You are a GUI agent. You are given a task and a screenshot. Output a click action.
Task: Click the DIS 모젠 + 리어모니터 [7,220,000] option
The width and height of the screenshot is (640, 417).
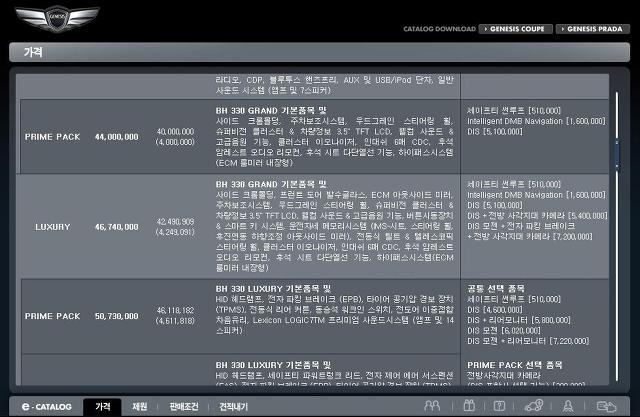tap(528, 341)
